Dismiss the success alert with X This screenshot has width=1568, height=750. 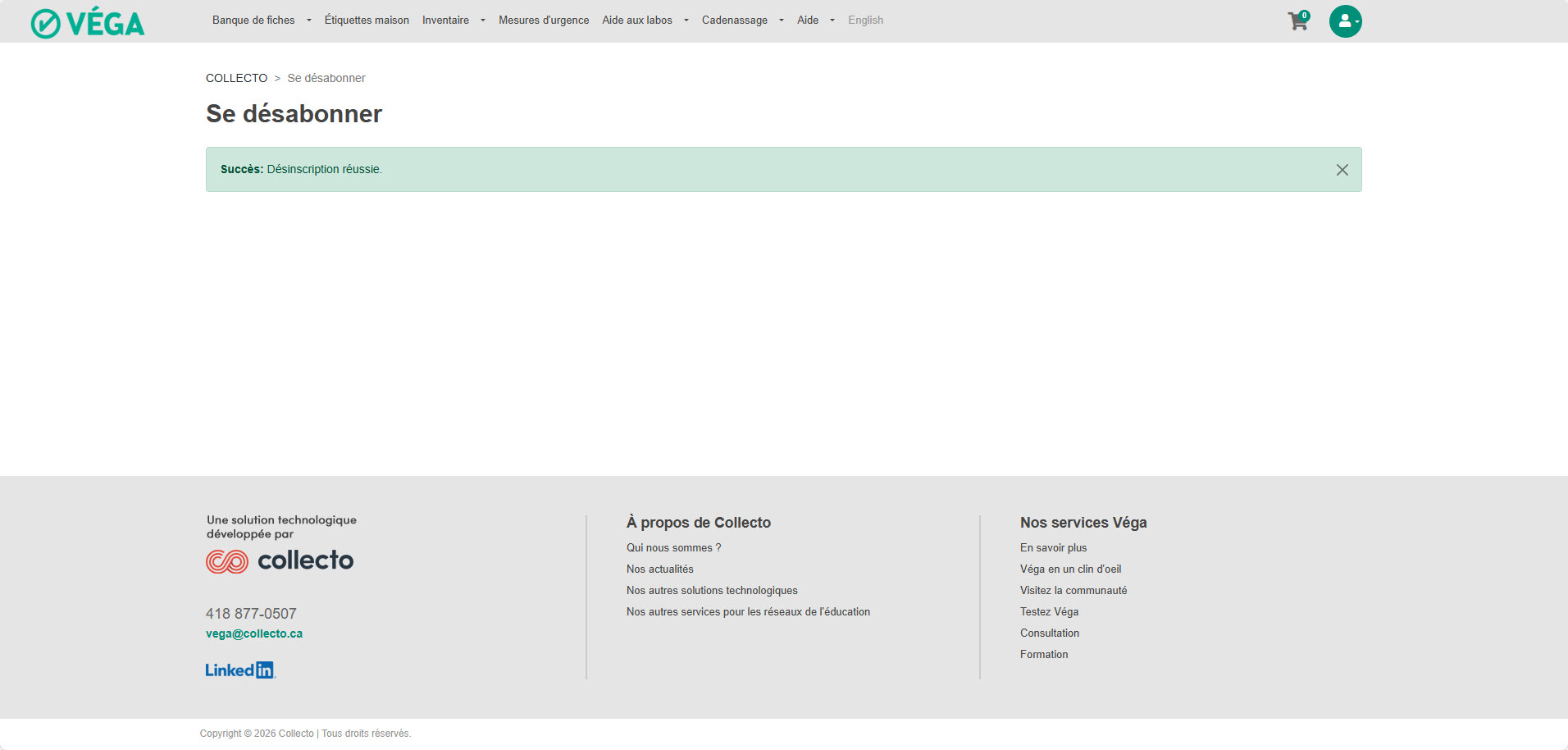[x=1342, y=170]
